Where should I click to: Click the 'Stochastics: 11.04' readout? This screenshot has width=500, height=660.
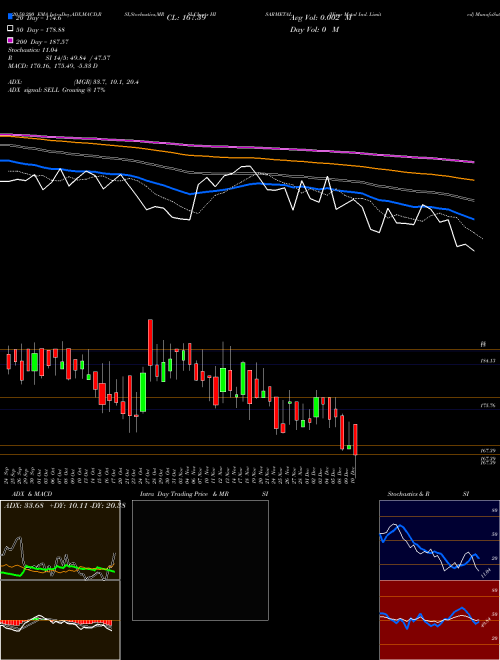(35, 50)
